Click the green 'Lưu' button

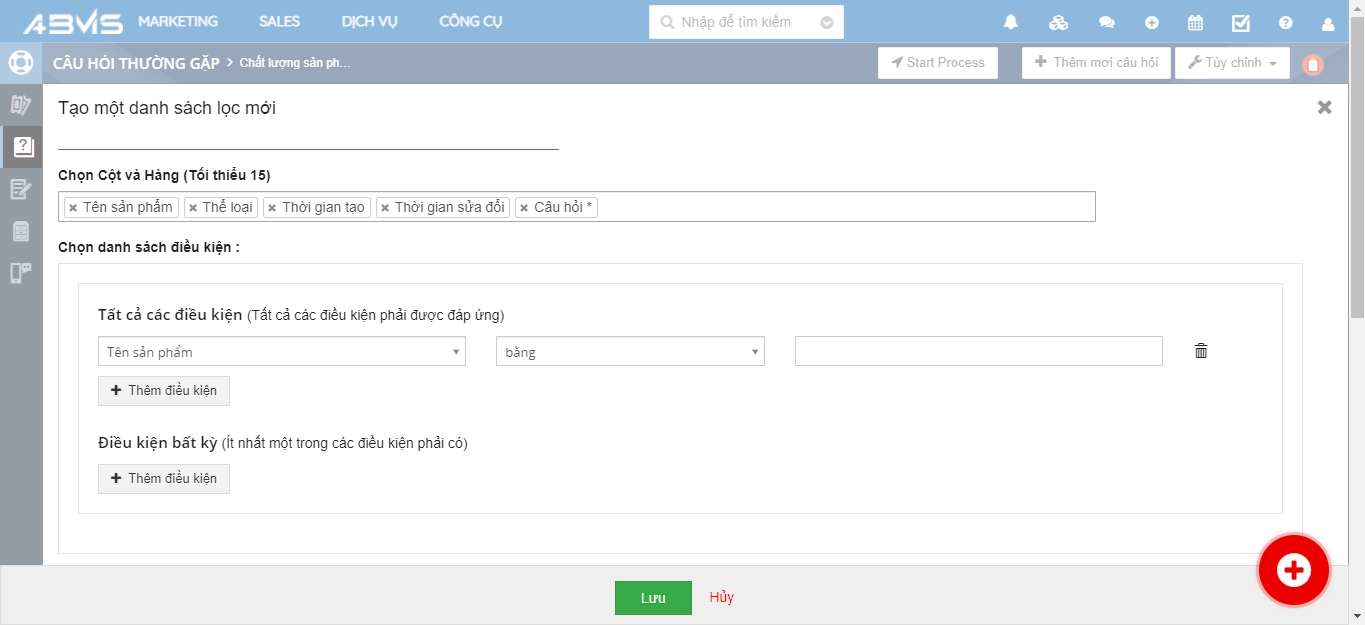pos(653,598)
